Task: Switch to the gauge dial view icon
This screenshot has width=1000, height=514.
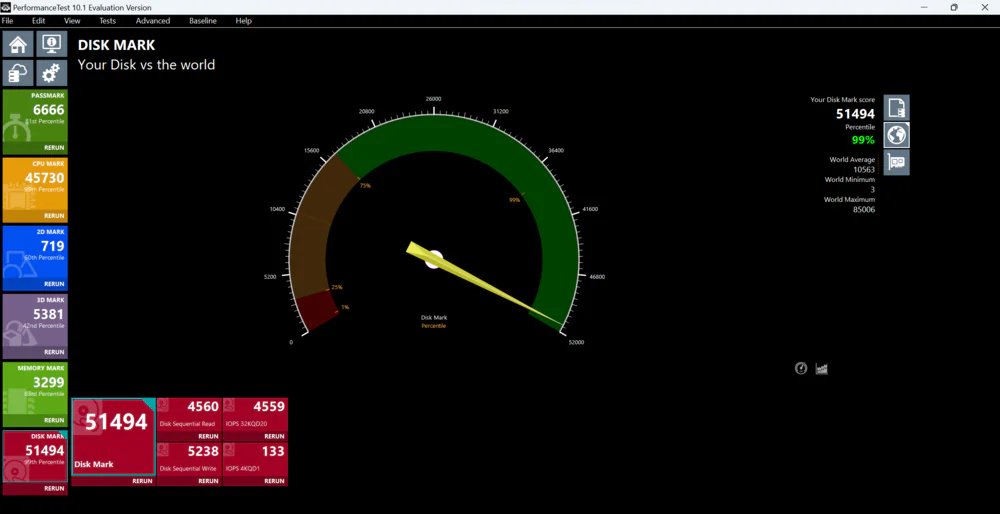Action: click(801, 368)
